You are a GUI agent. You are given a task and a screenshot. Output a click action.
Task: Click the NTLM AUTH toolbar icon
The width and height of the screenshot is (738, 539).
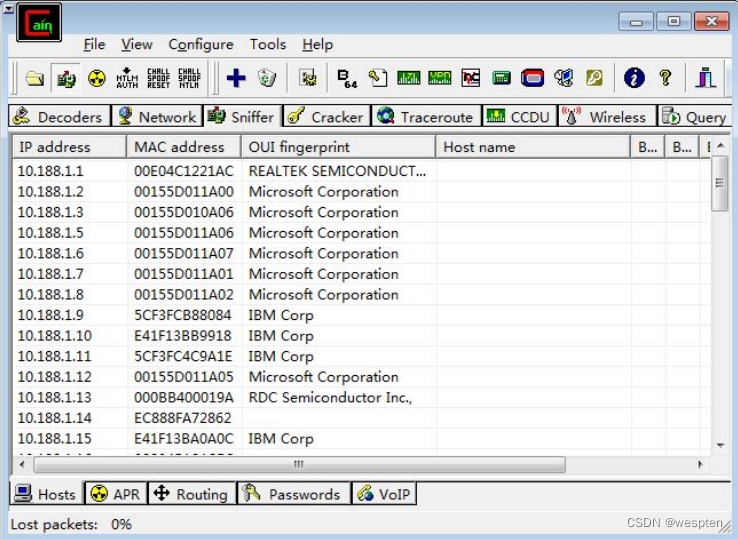pyautogui.click(x=127, y=78)
